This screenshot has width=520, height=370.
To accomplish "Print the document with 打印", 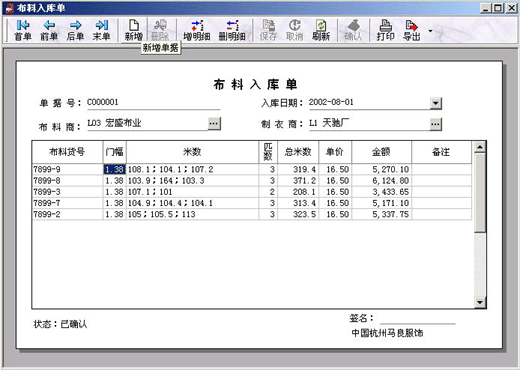I will click(x=386, y=30).
